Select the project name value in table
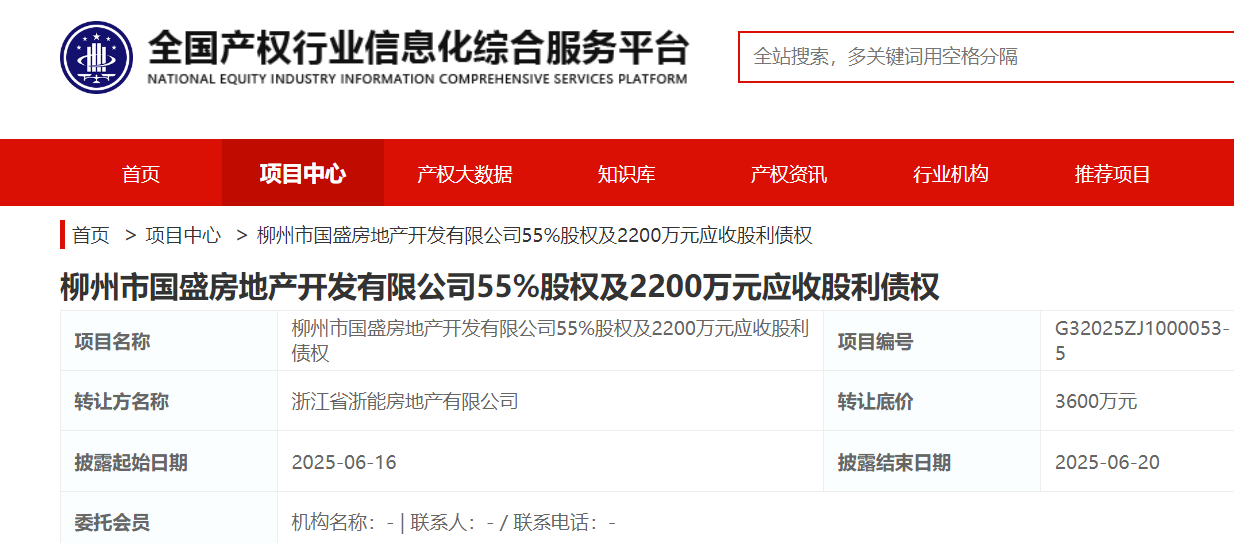This screenshot has height=543, width=1234. [550, 341]
